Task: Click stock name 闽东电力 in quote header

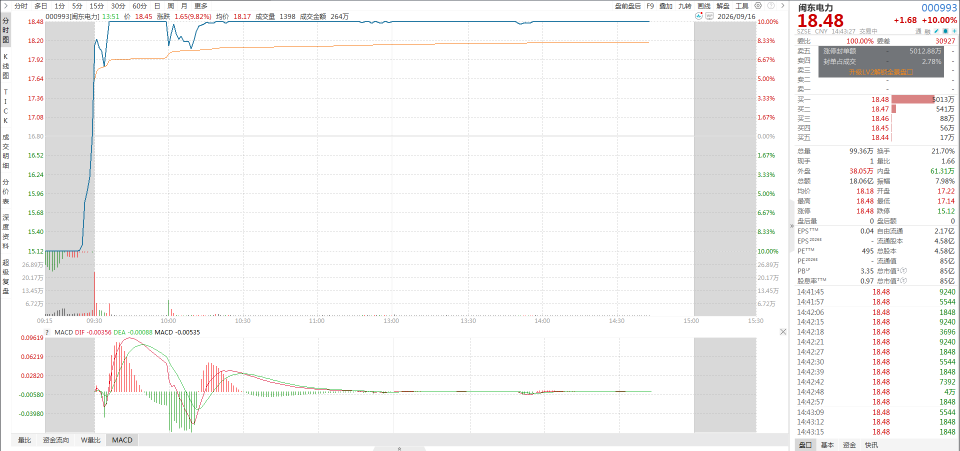Action: (814, 7)
